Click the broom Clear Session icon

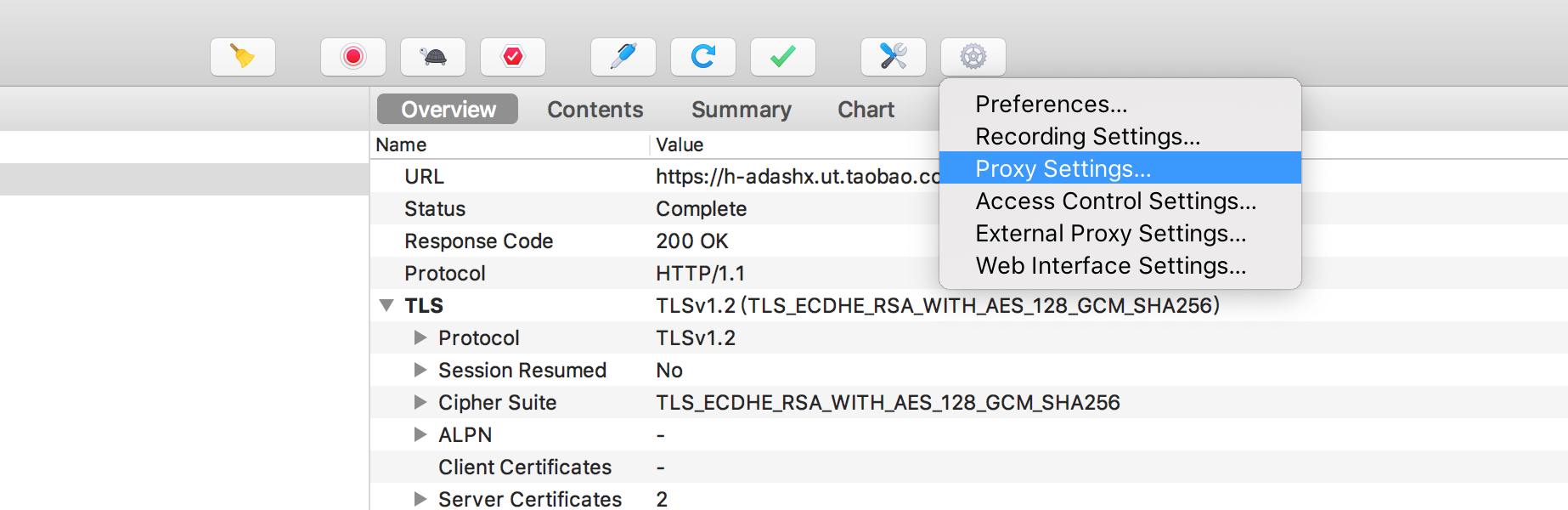point(243,57)
